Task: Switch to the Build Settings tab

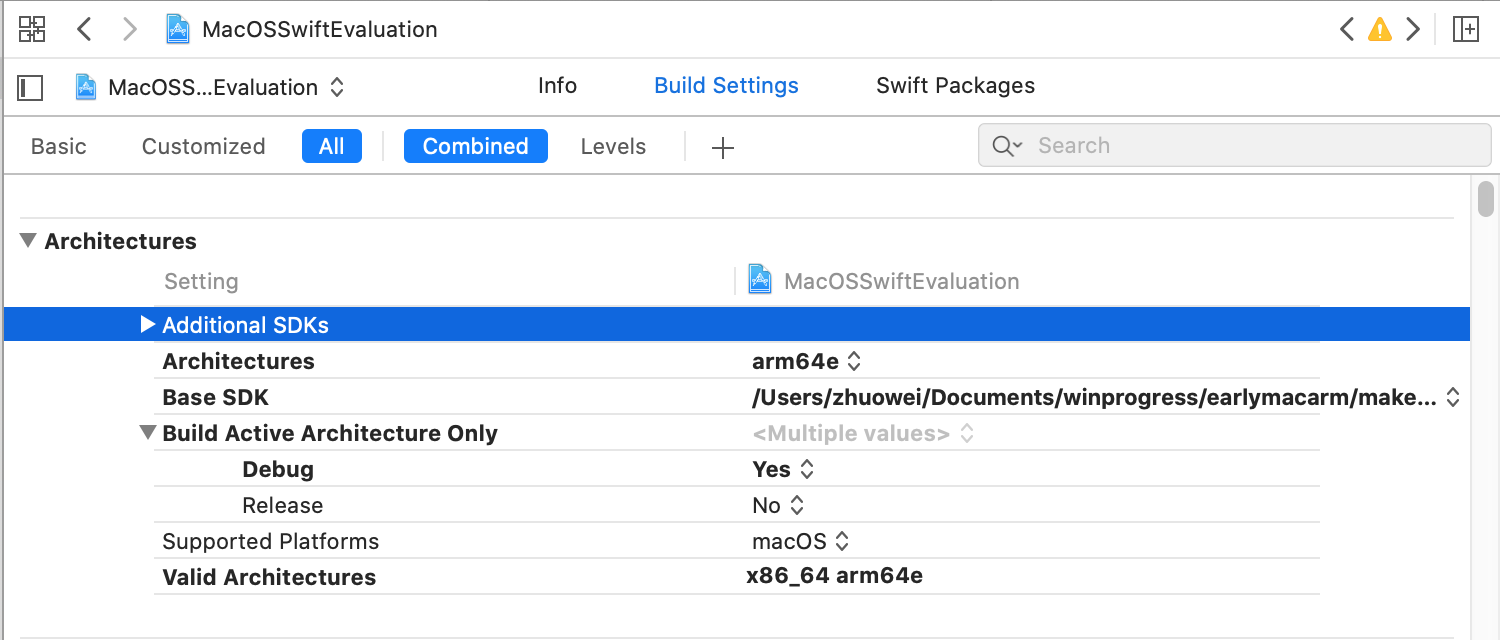Action: [726, 86]
